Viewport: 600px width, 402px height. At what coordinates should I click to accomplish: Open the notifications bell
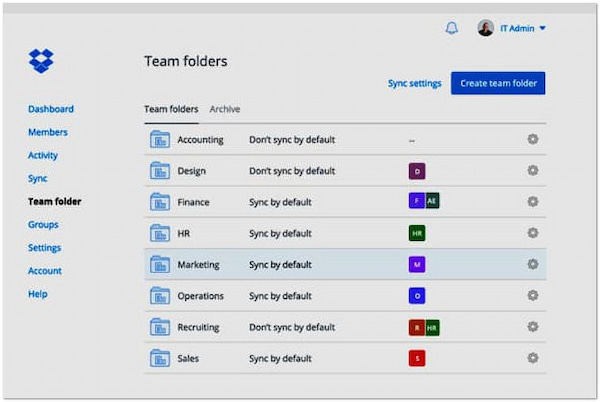(x=451, y=28)
